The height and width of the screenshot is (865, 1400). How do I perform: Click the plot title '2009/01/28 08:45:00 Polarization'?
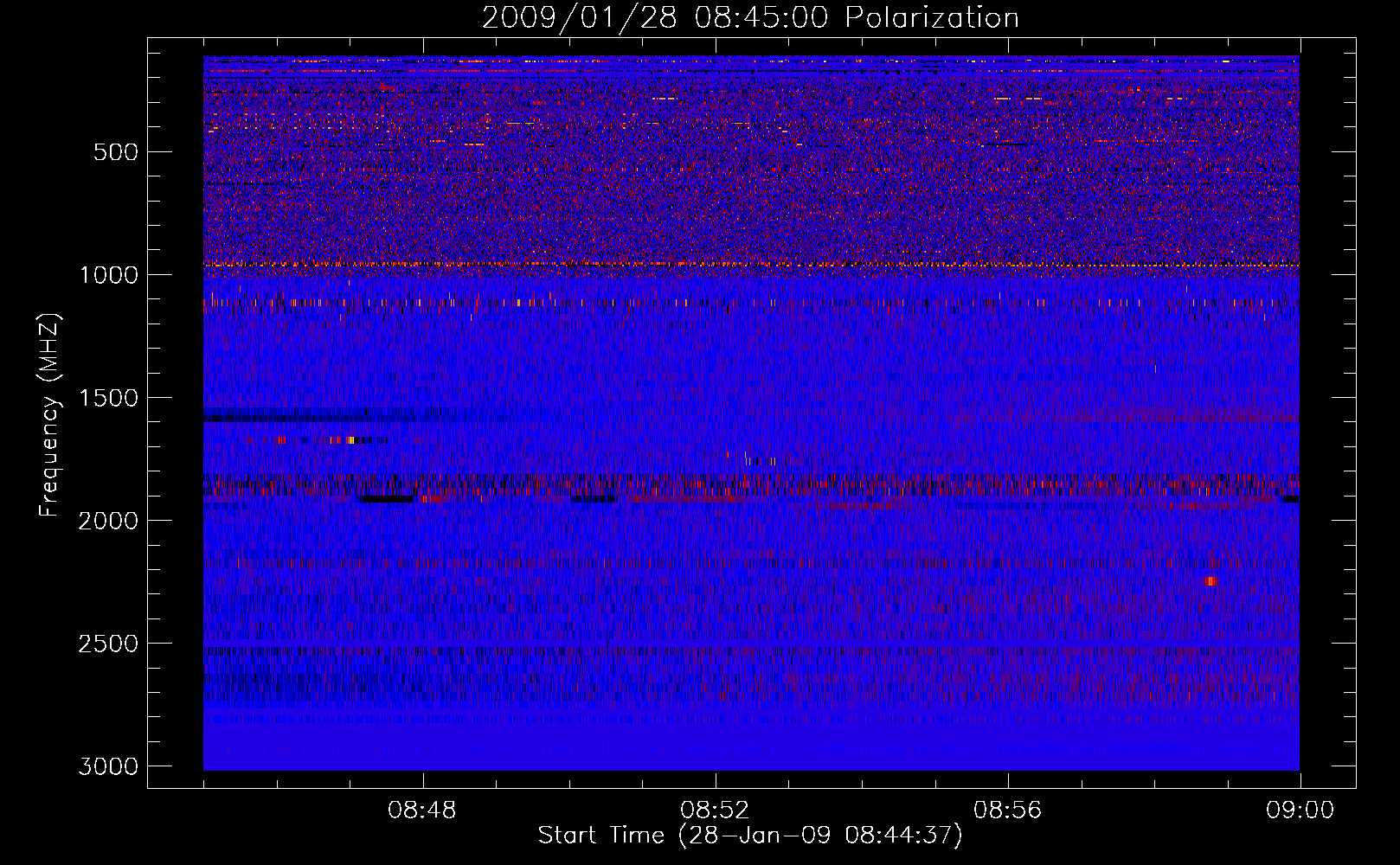[750, 17]
